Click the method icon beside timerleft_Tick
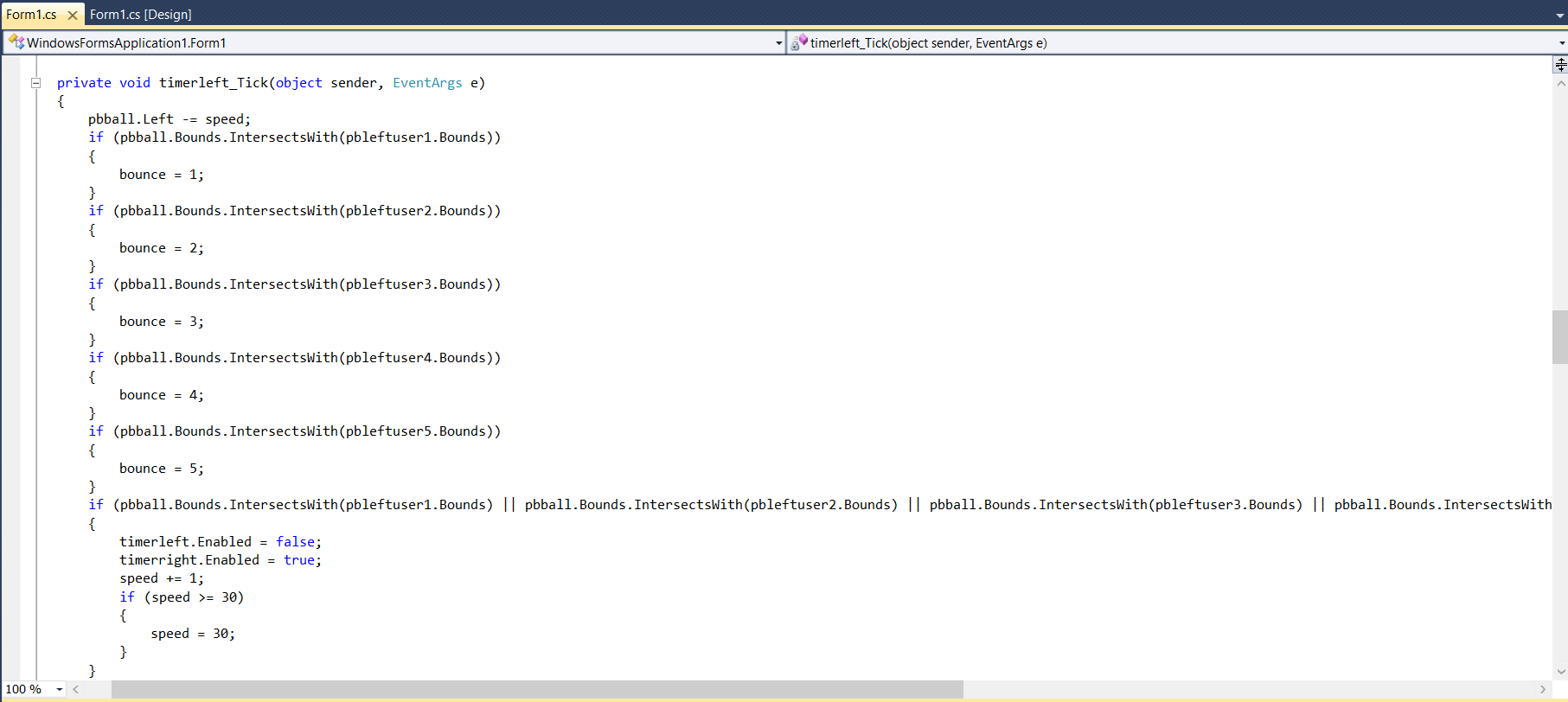Image resolution: width=1568 pixels, height=702 pixels. 799,42
